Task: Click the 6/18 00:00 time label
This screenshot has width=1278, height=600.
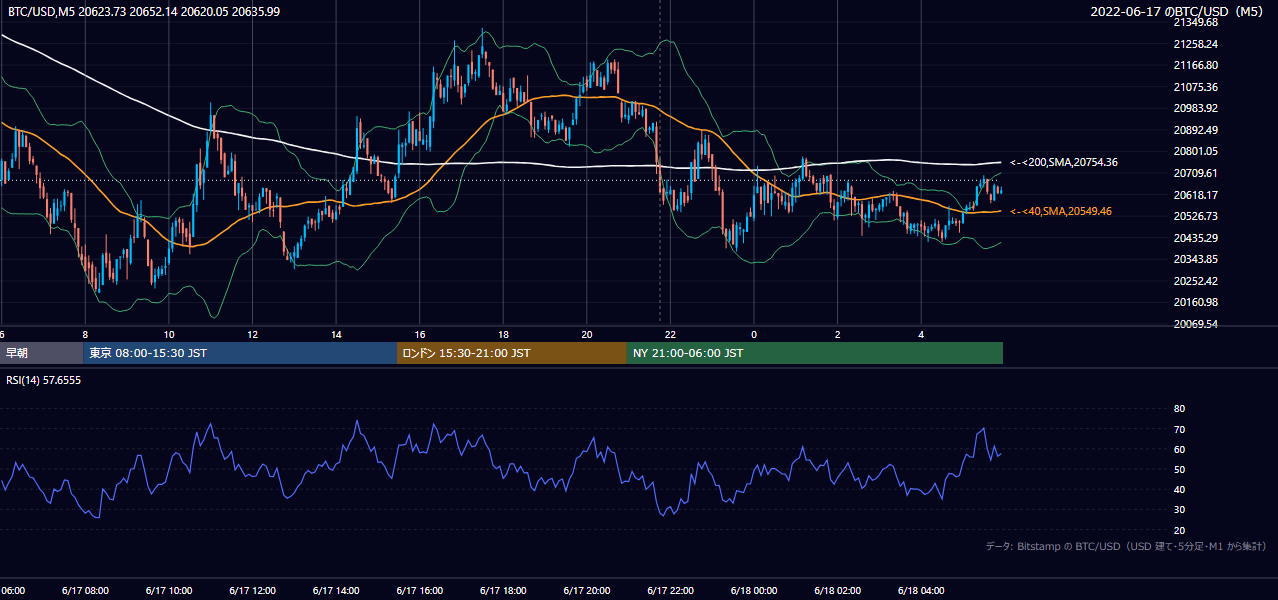Action: [x=753, y=590]
